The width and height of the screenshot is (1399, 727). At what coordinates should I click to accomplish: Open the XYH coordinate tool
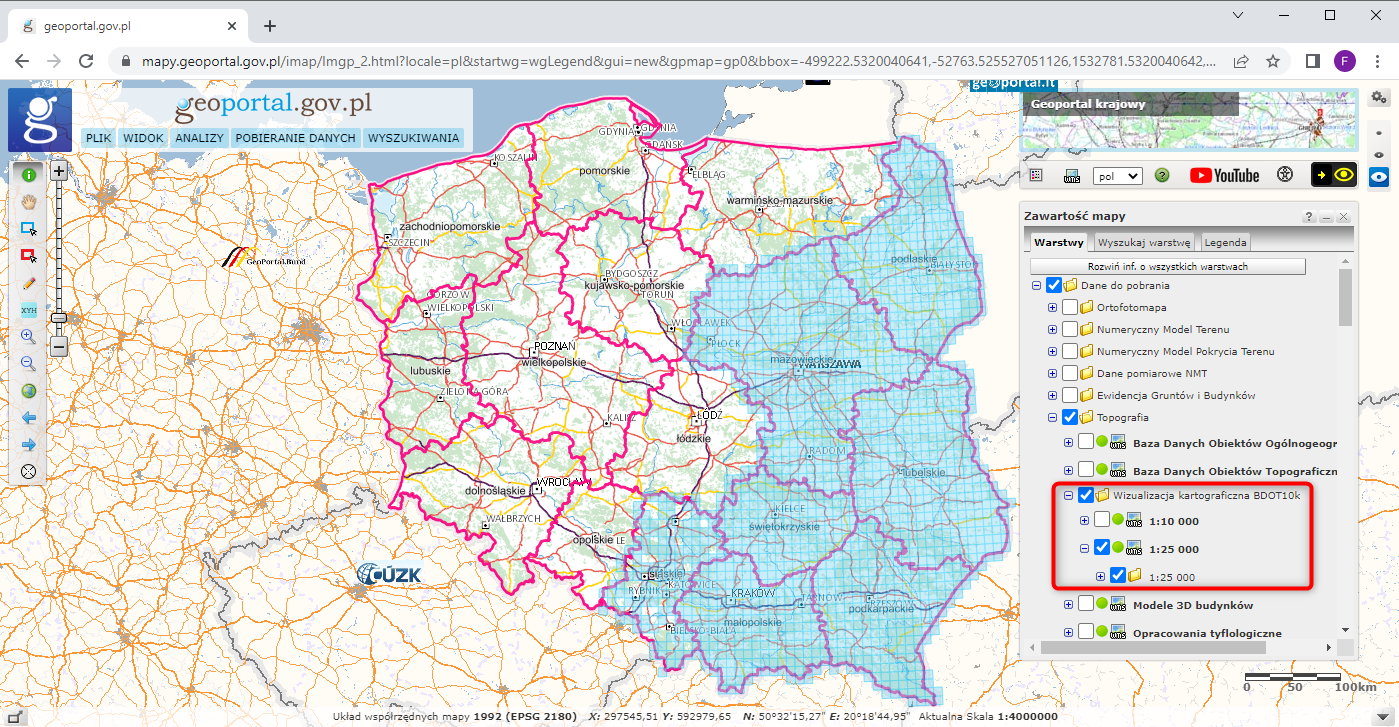(x=28, y=308)
